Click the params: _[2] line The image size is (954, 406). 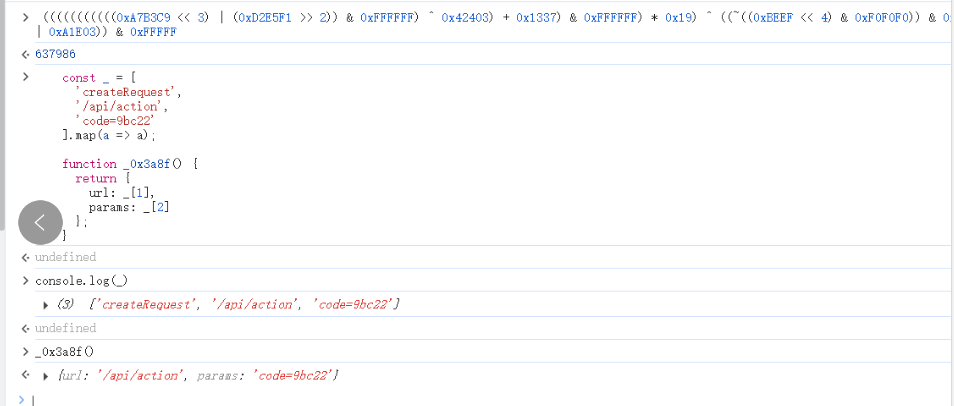click(x=129, y=207)
